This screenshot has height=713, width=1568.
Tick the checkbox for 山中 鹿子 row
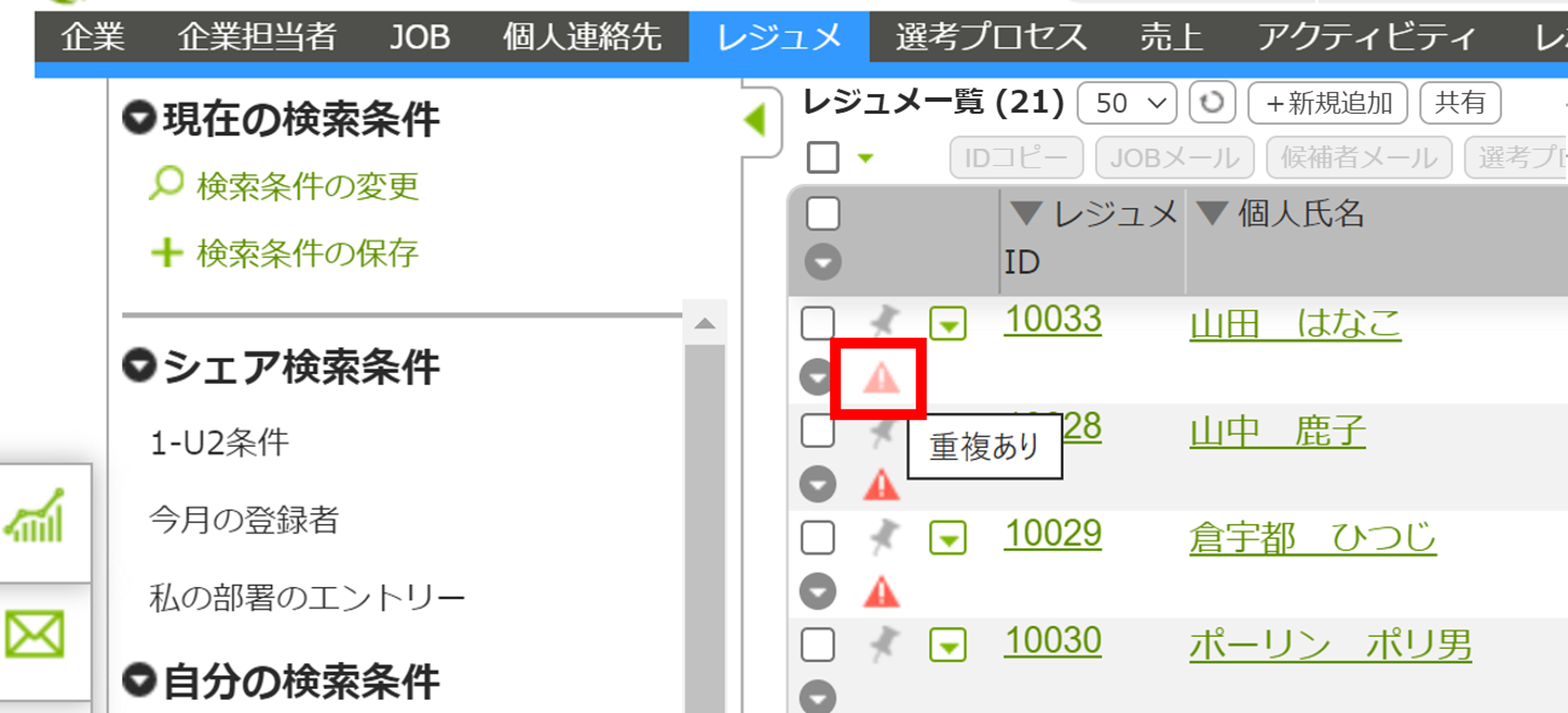coord(817,430)
